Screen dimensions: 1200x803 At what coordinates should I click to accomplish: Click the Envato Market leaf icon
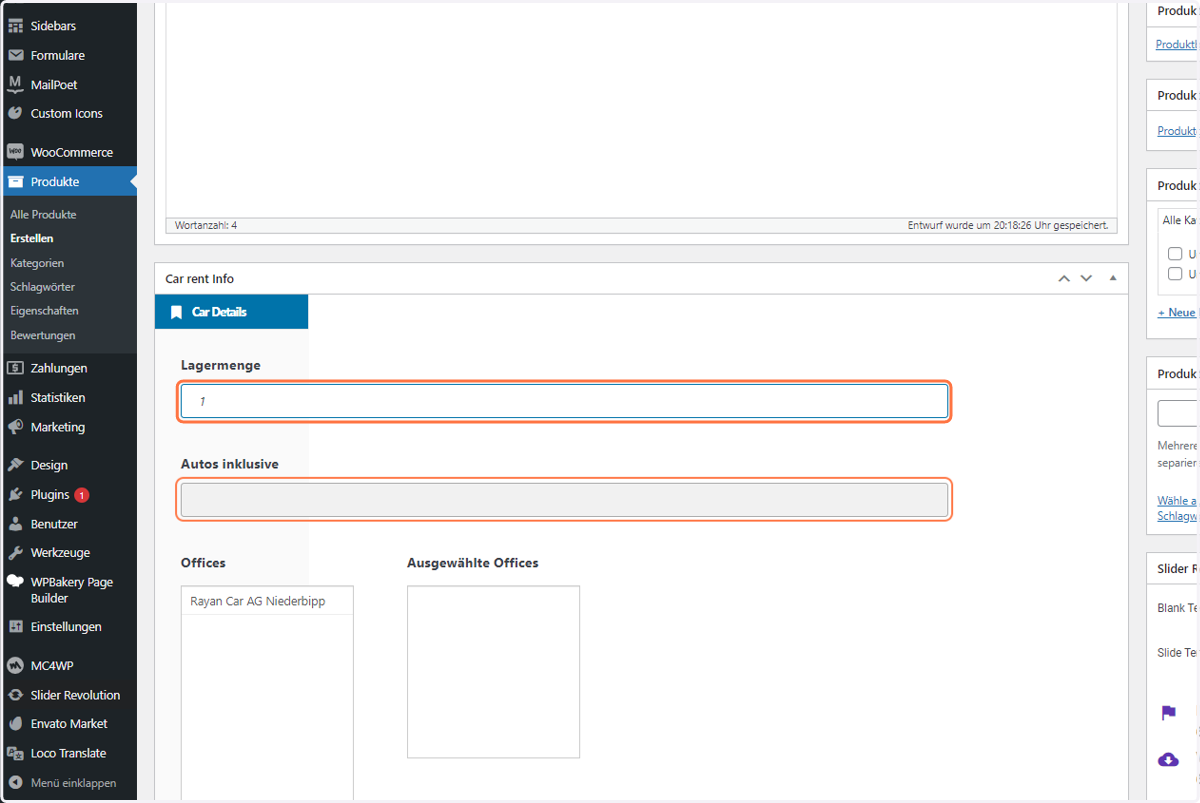click(x=15, y=723)
